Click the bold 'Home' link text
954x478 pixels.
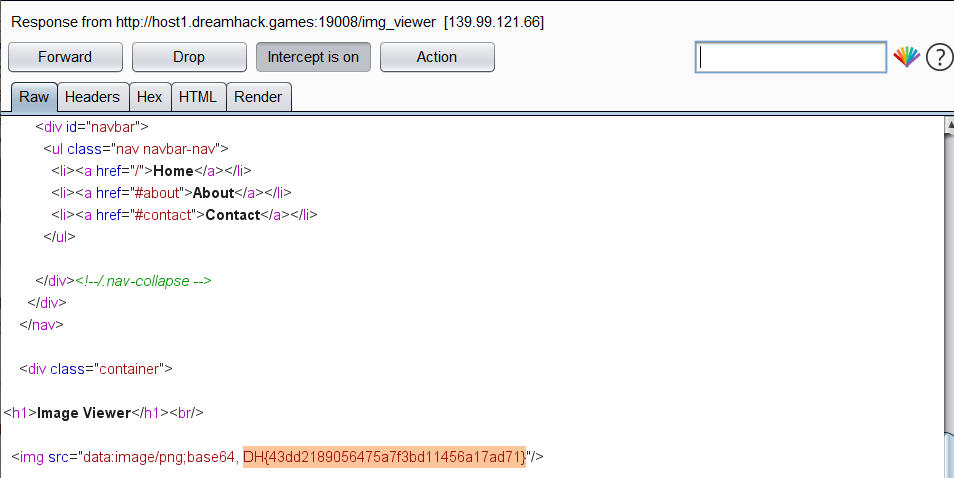click(173, 171)
